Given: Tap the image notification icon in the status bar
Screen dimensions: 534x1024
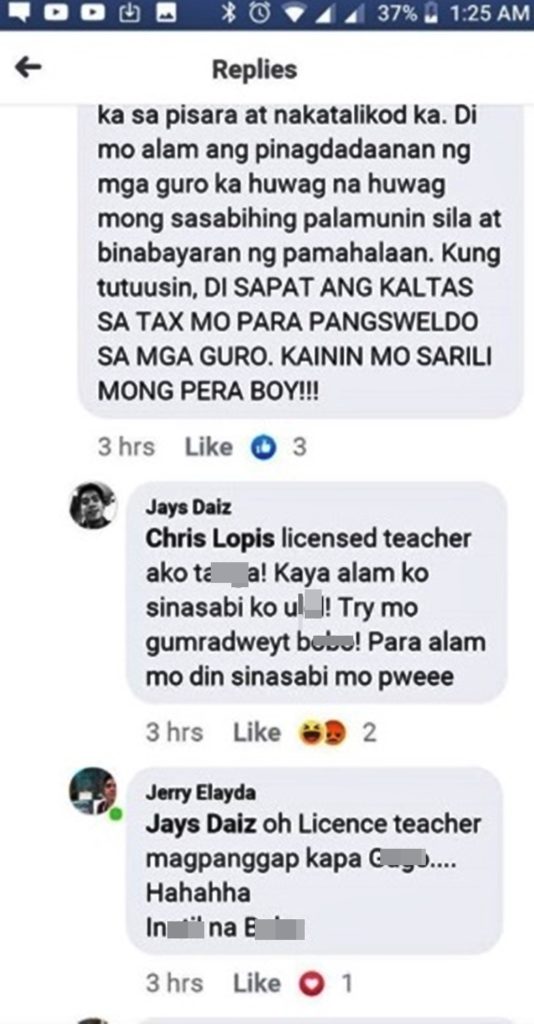Looking at the screenshot, I should click(x=166, y=13).
